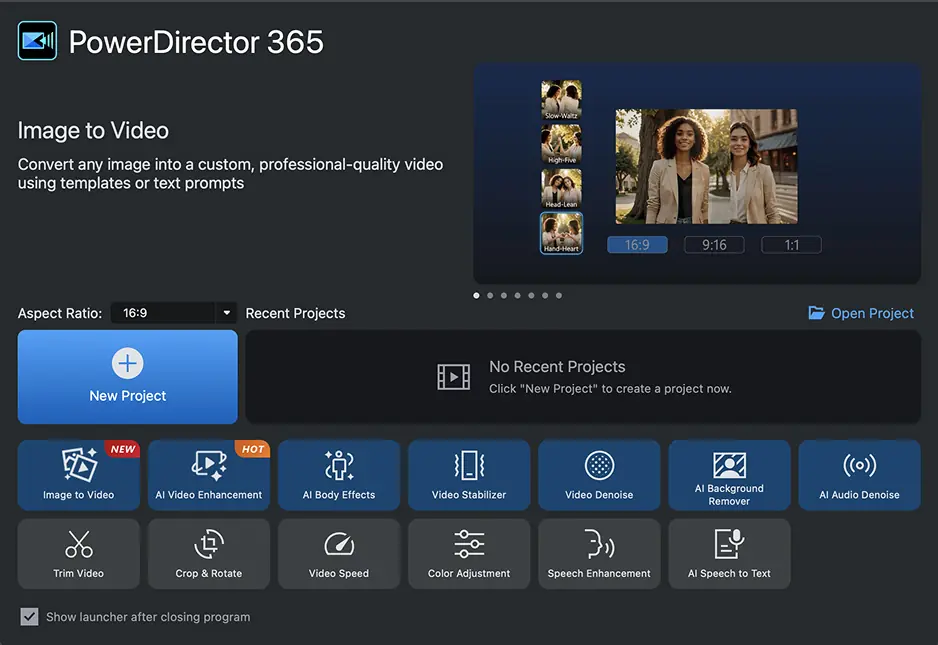Go to sixth carousel slide dot

click(545, 296)
